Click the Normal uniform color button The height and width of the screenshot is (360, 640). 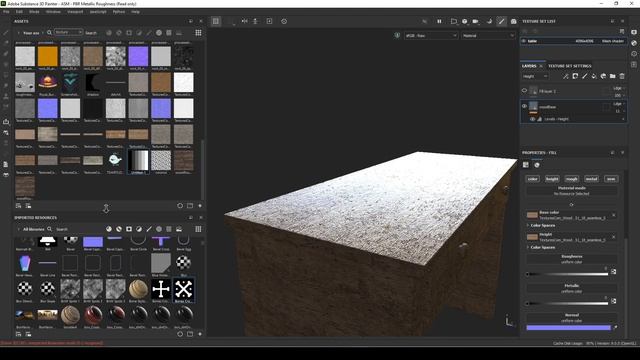coord(571,318)
